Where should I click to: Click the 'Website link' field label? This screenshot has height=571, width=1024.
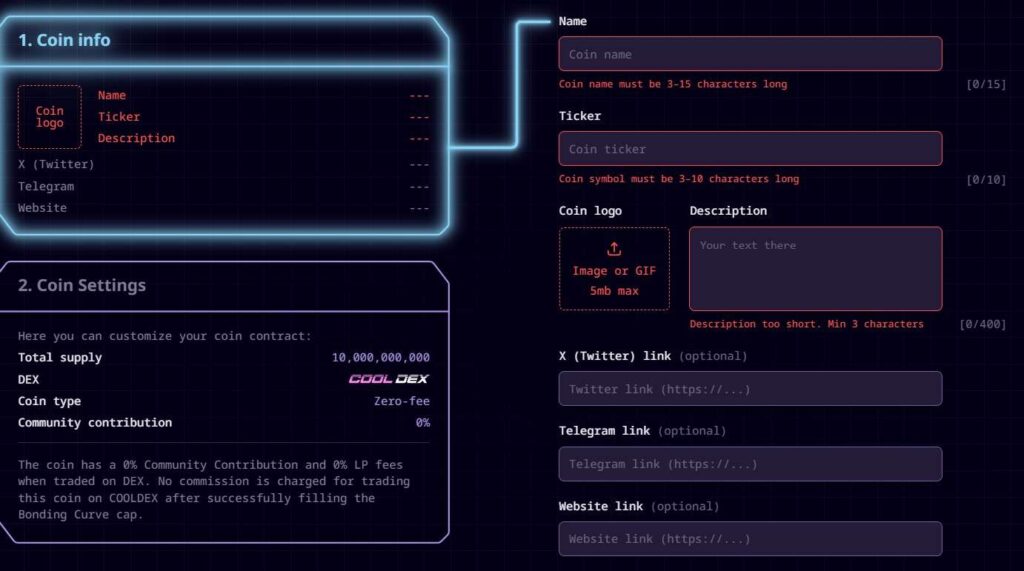[601, 506]
